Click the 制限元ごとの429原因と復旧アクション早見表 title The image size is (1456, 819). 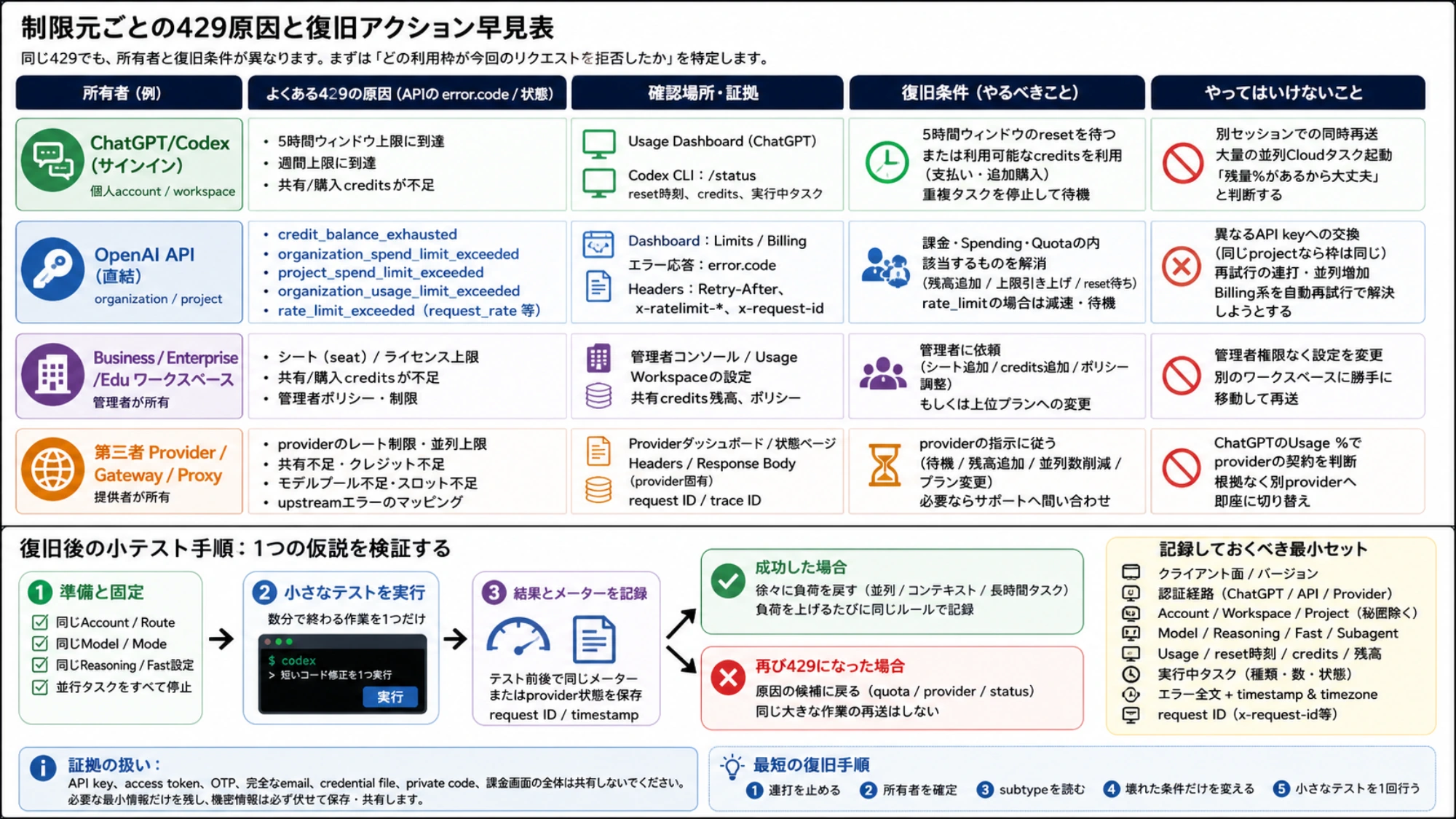(x=288, y=28)
